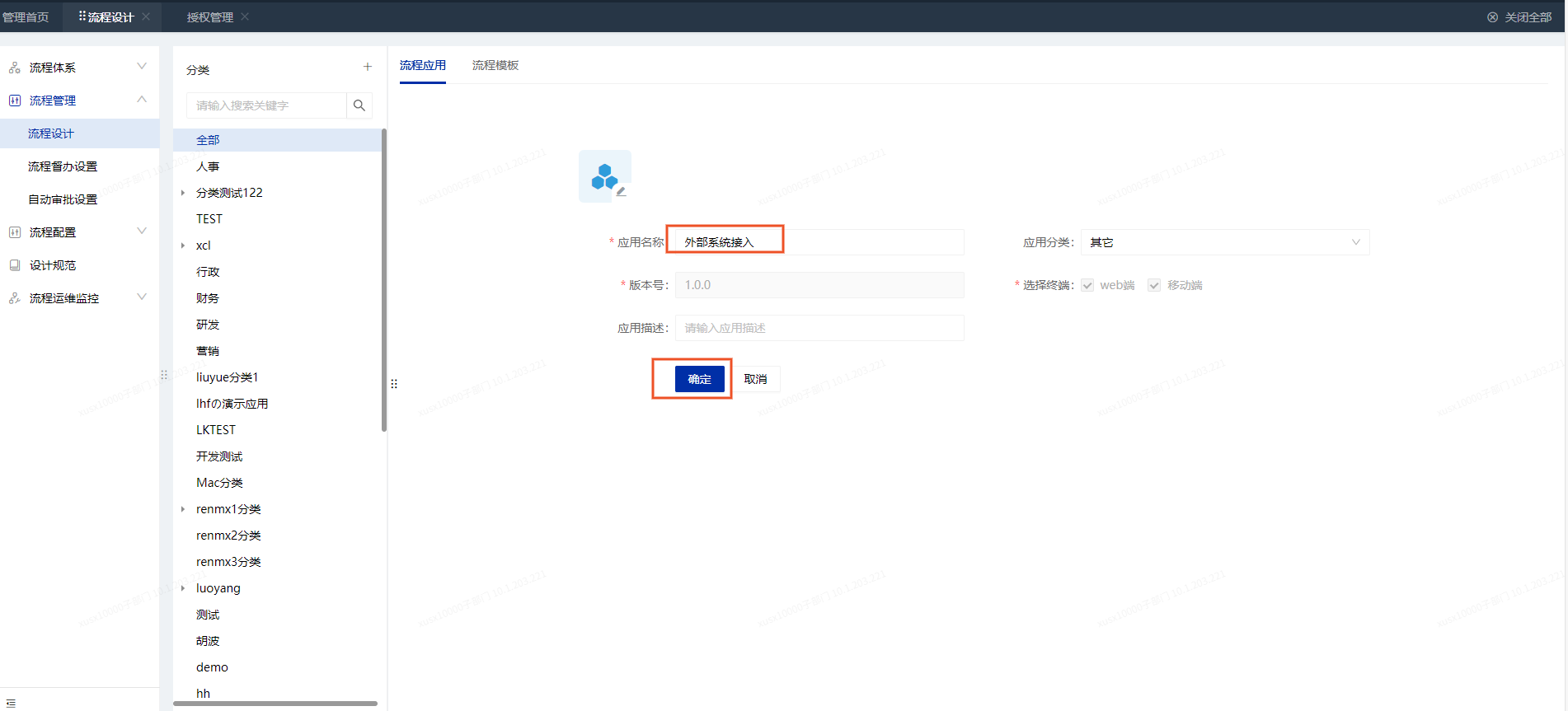Expand the 流程配置 menu chevron
Screen dimensions: 1568x711
coord(142,232)
